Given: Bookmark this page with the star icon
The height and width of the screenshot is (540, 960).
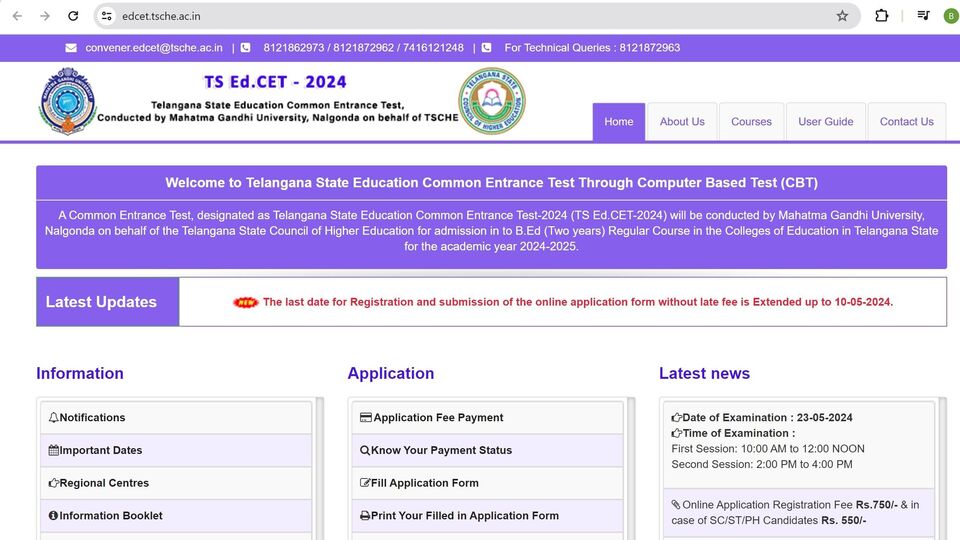Looking at the screenshot, I should pos(842,16).
